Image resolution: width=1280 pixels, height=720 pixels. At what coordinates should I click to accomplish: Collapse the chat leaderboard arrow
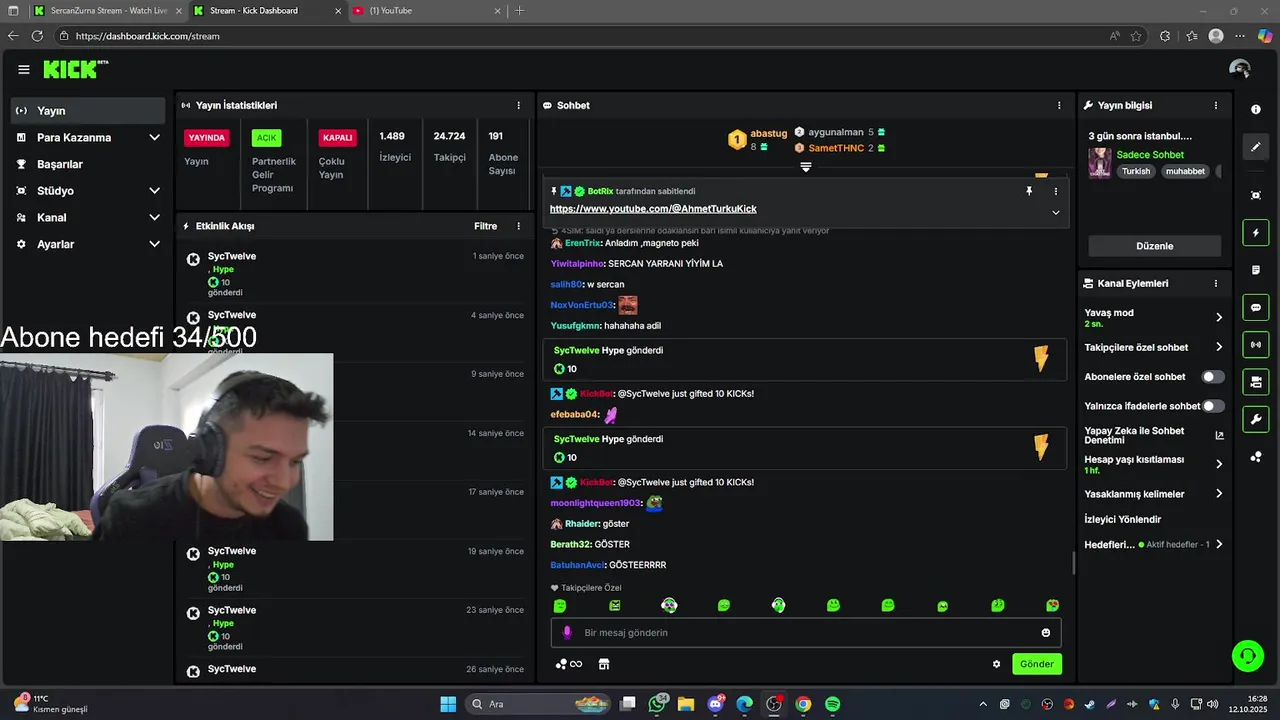pos(805,167)
